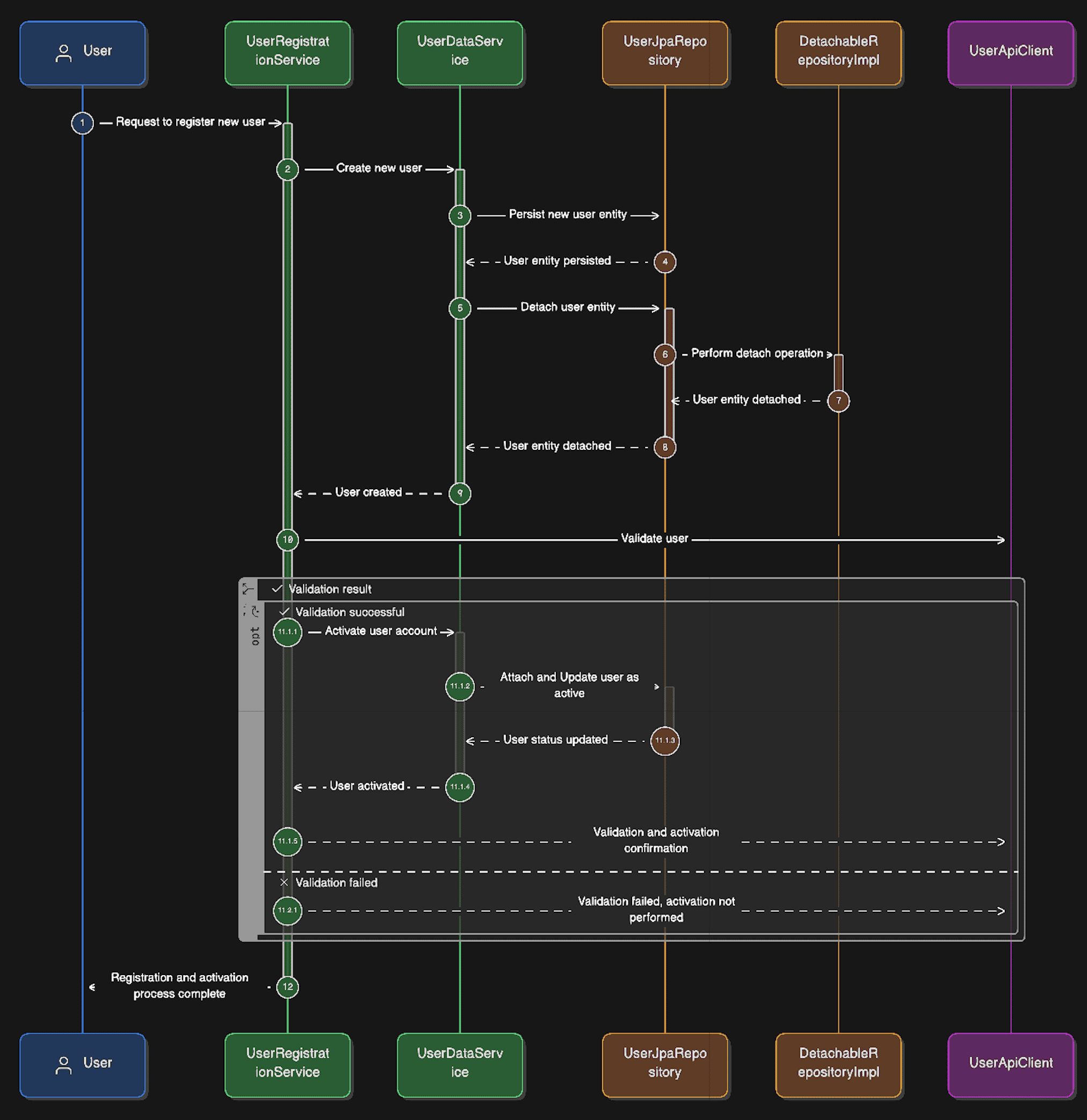Click the Validation result fragment title
Image resolution: width=1087 pixels, height=1120 pixels.
coord(330,589)
